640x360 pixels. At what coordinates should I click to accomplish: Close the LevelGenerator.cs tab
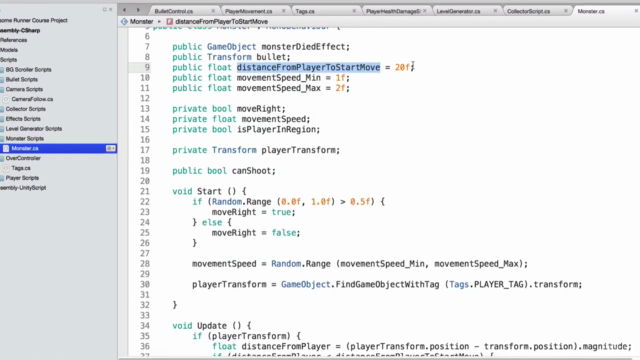(x=495, y=11)
